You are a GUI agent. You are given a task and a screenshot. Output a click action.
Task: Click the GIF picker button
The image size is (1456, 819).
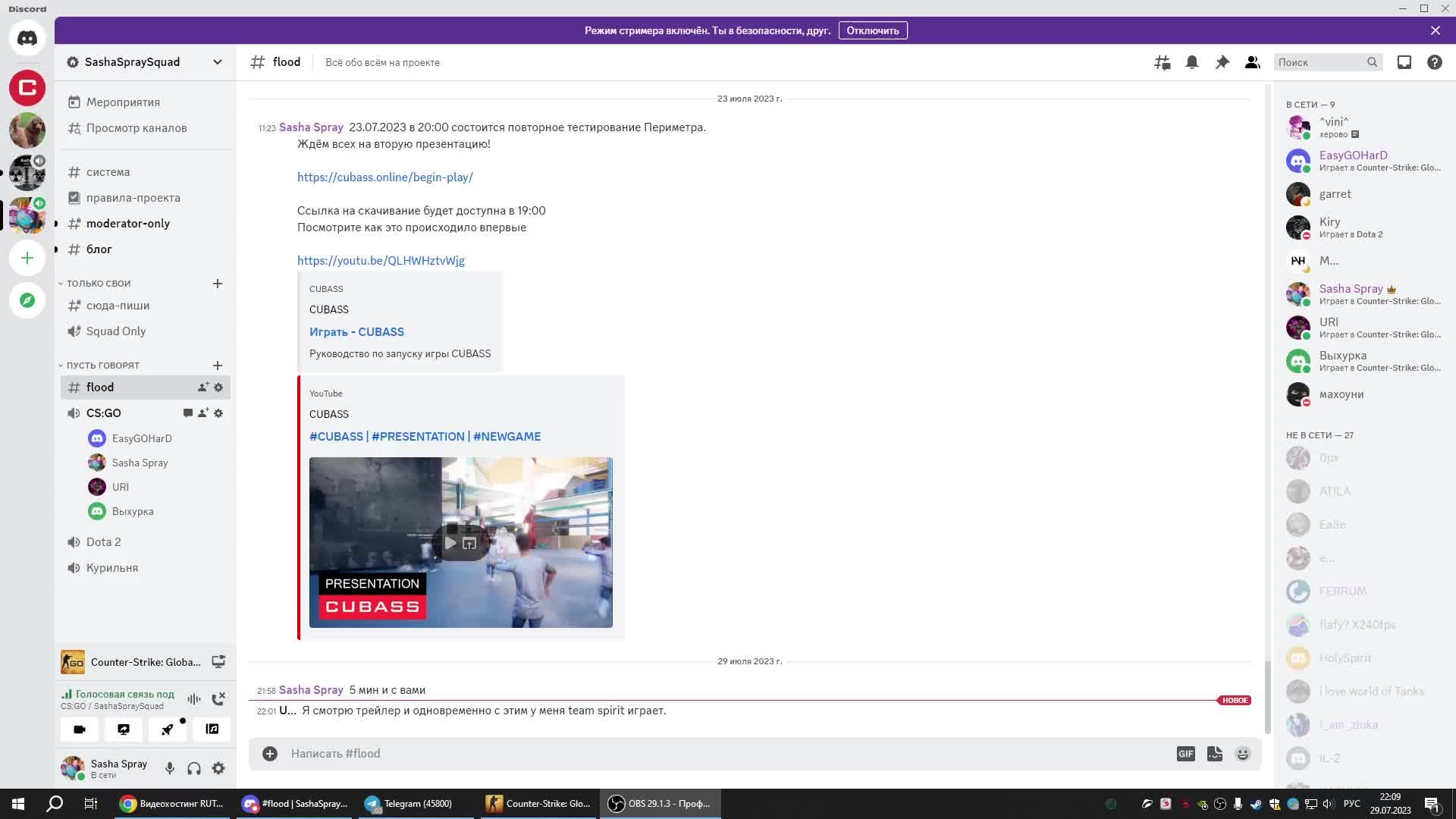[x=1185, y=754]
